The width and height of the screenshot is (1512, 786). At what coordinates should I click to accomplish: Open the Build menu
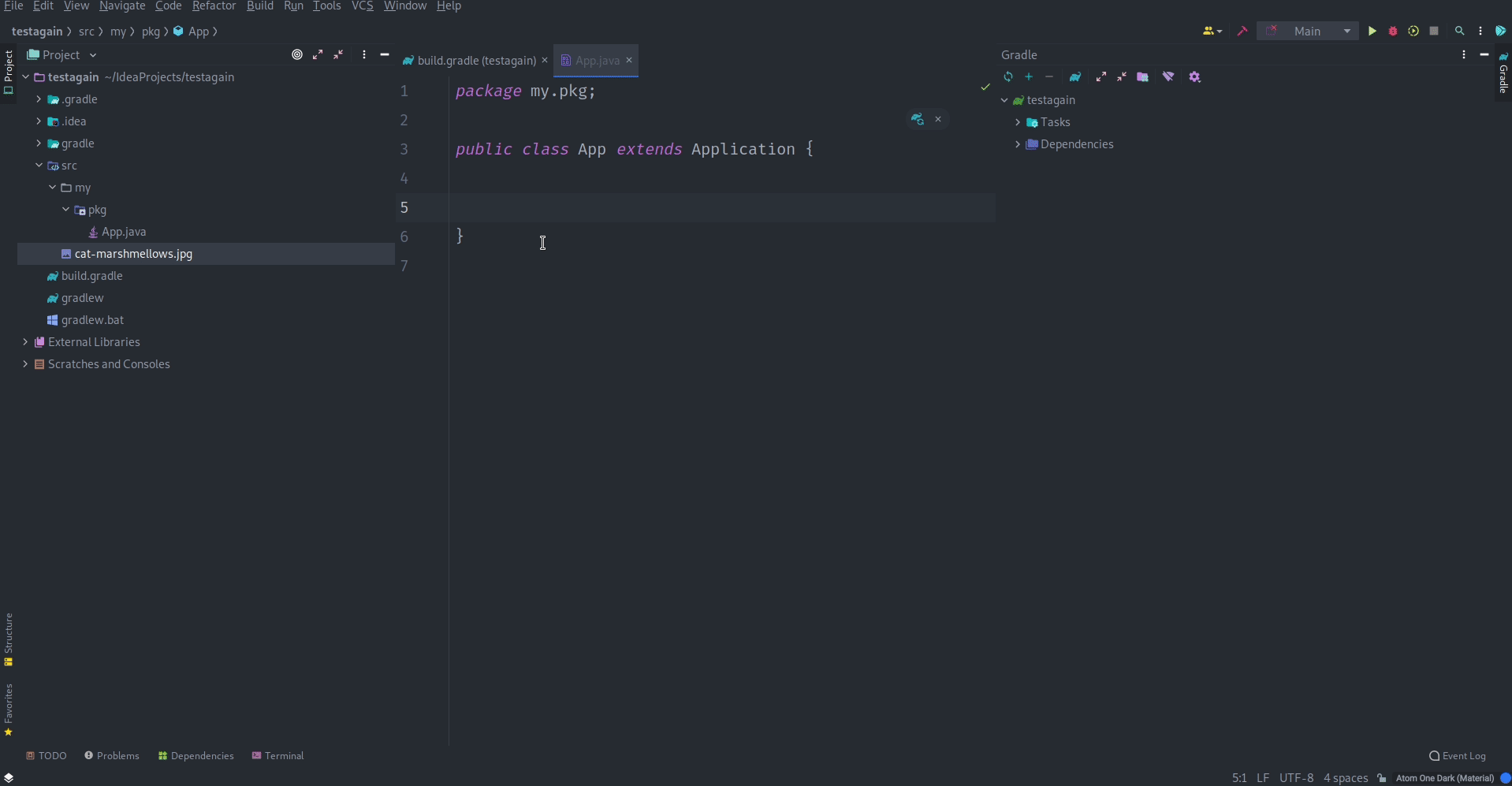[260, 6]
